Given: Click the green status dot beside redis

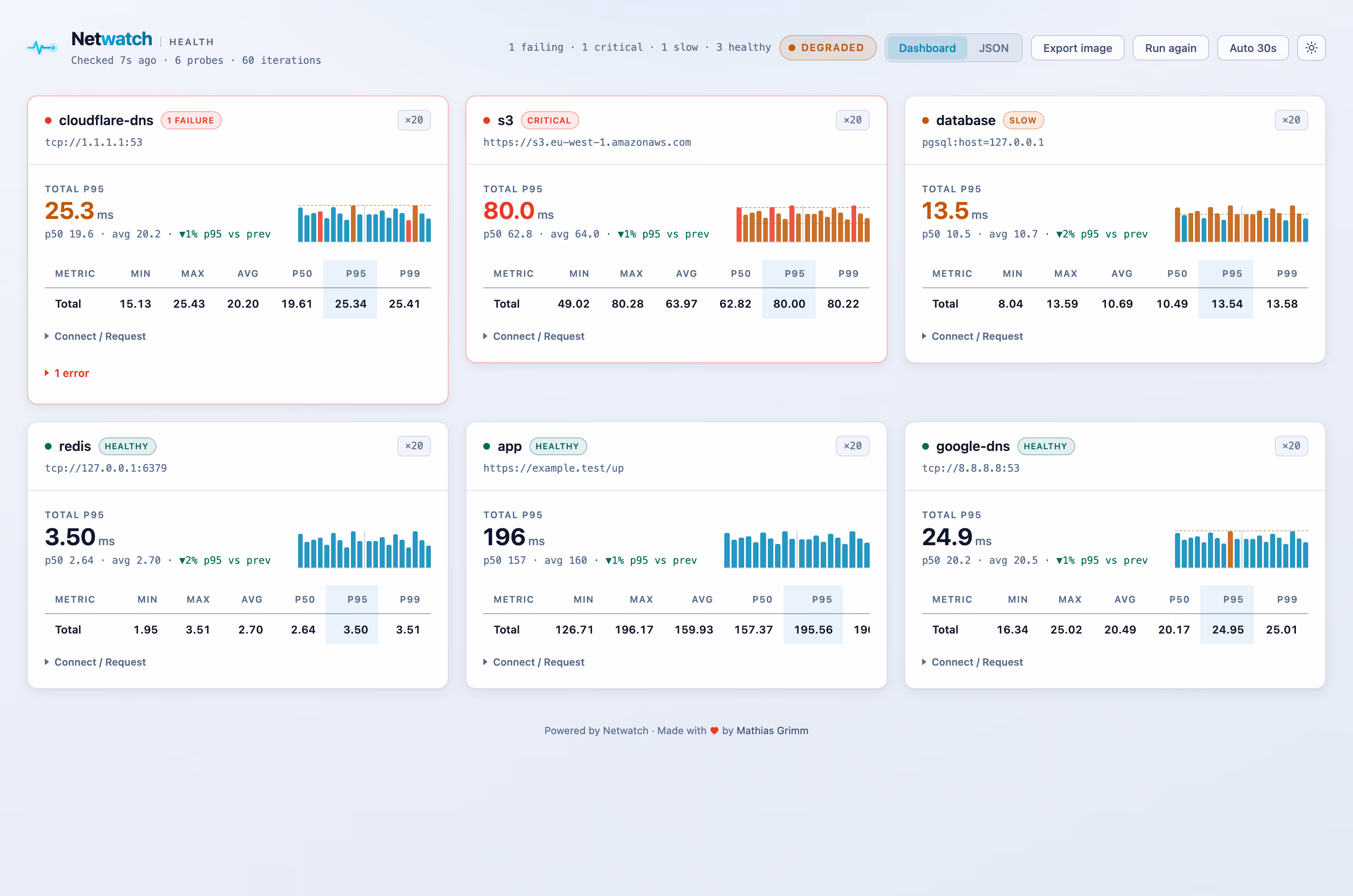Looking at the screenshot, I should point(49,446).
